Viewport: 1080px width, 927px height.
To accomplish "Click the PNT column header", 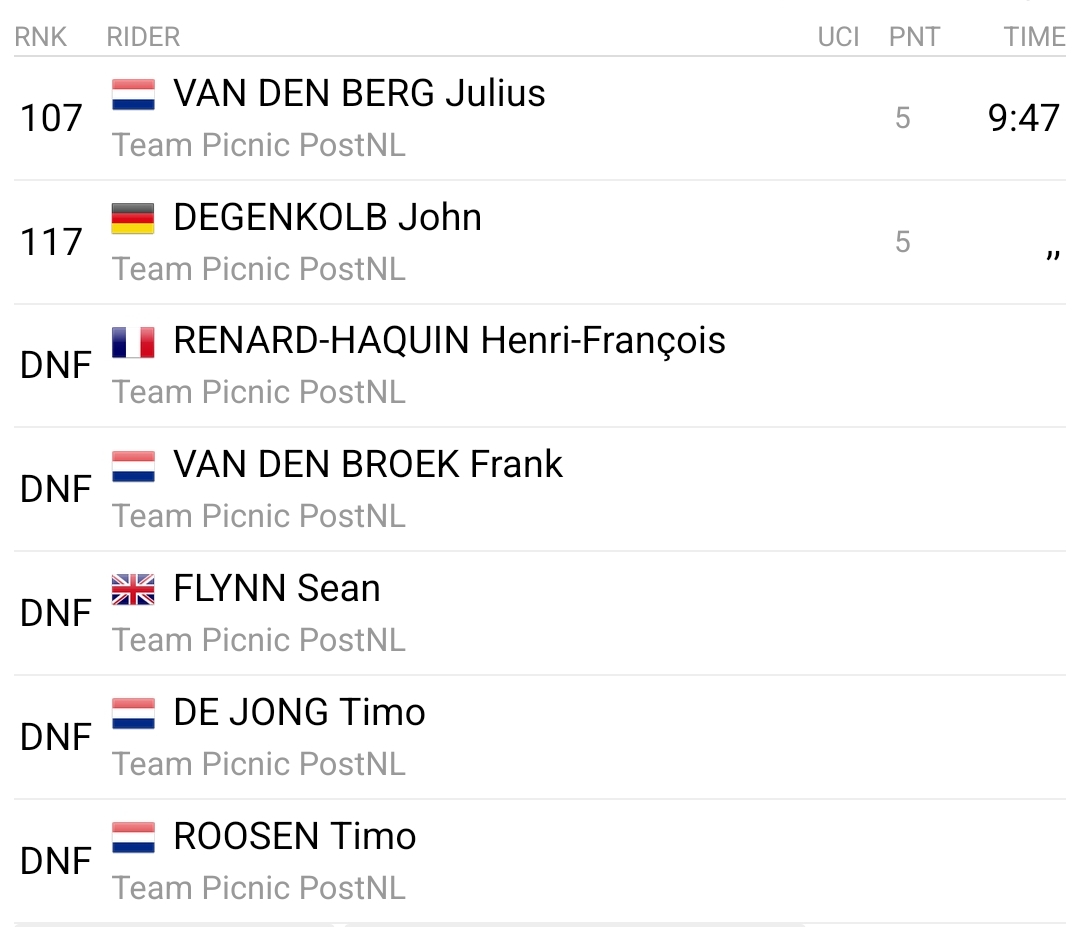I will (914, 38).
